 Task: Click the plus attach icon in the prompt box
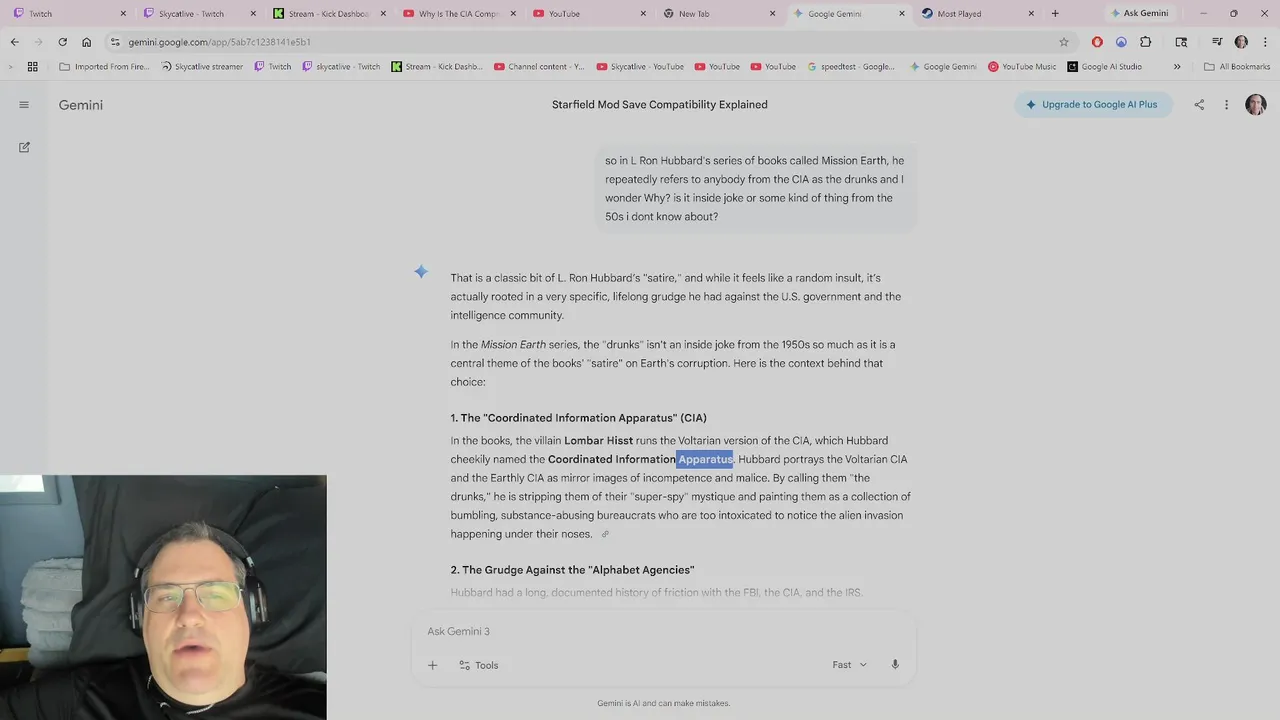pos(433,665)
